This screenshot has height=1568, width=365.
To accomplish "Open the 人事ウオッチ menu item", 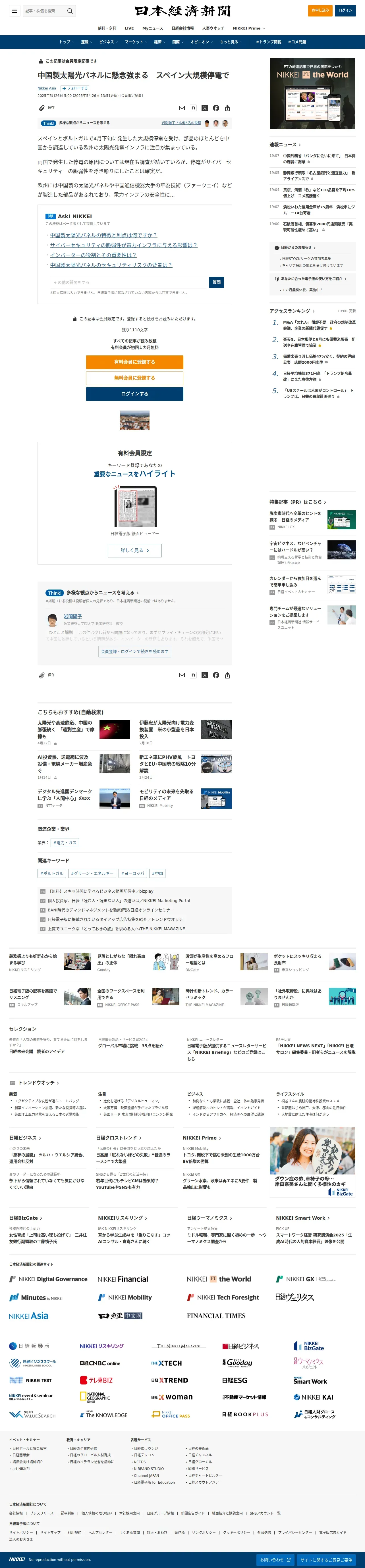I will pos(213,28).
